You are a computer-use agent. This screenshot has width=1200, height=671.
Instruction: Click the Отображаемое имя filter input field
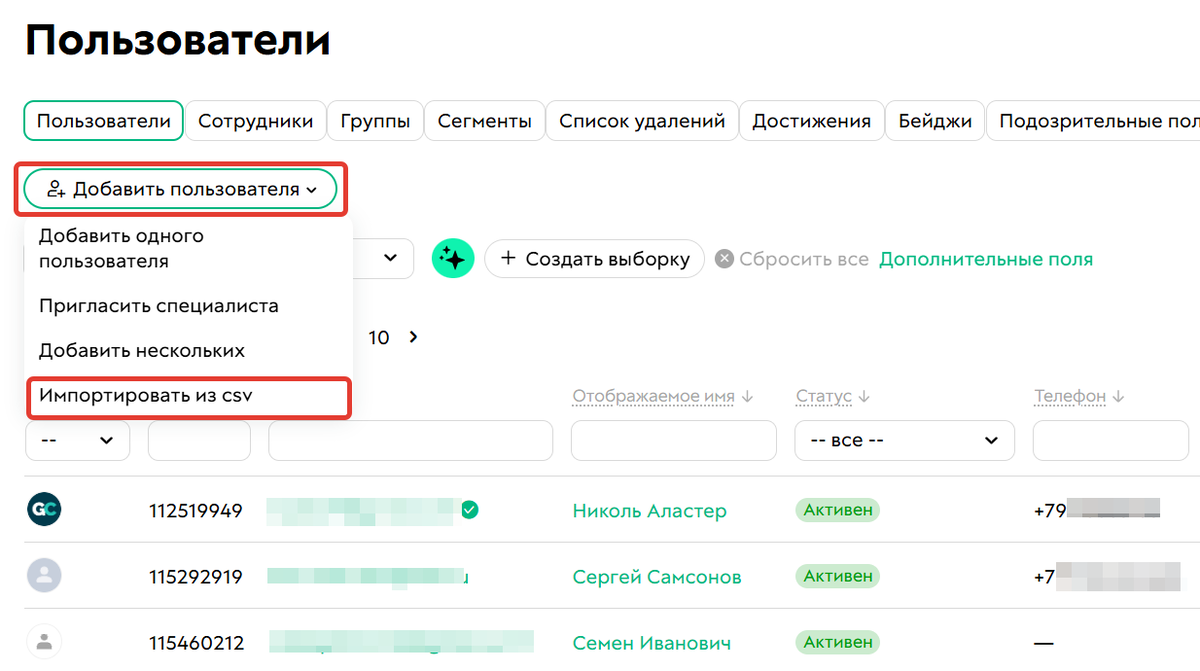tap(674, 440)
